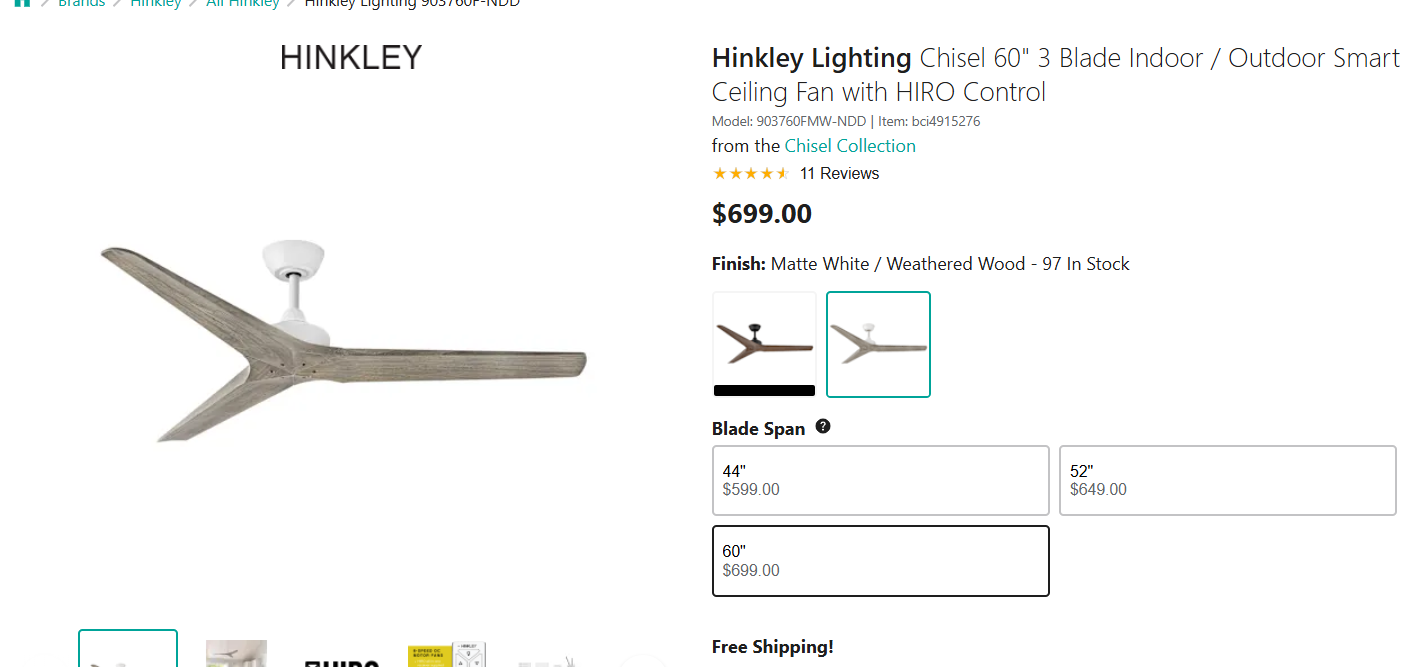Click the main ceiling fan product image
The height and width of the screenshot is (667, 1416).
pyautogui.click(x=342, y=342)
